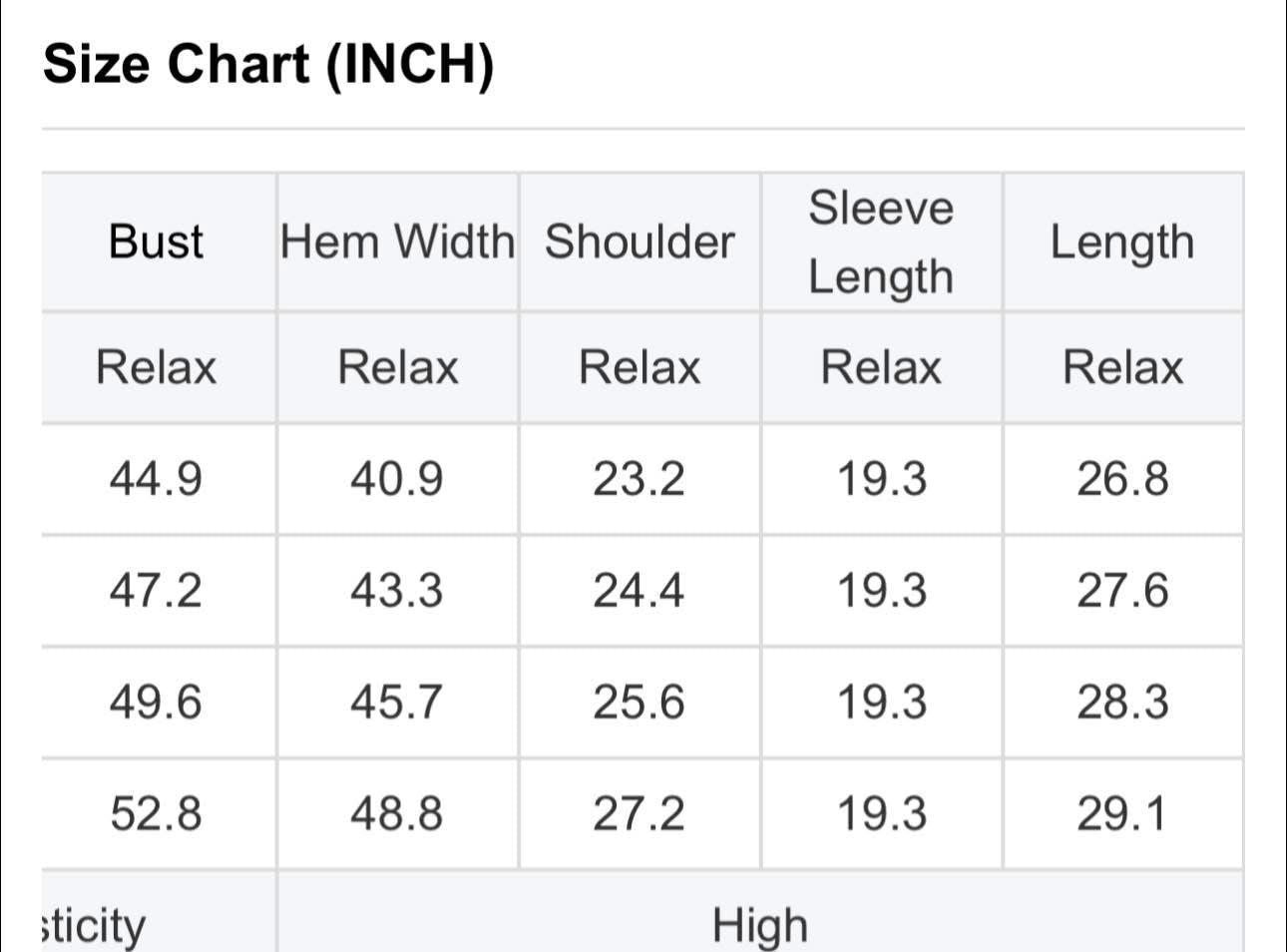The width and height of the screenshot is (1287, 952).
Task: Click the 49.6 bust value
Action: (156, 703)
